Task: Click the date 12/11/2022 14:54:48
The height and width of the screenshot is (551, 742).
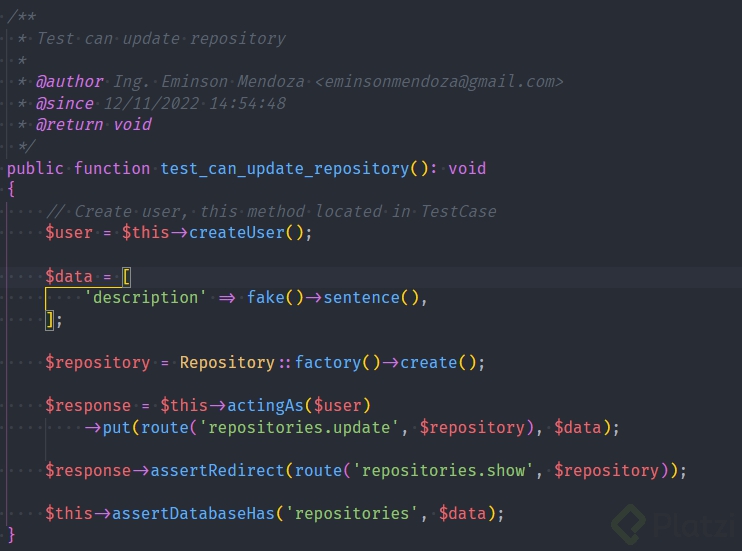Action: [x=194, y=103]
